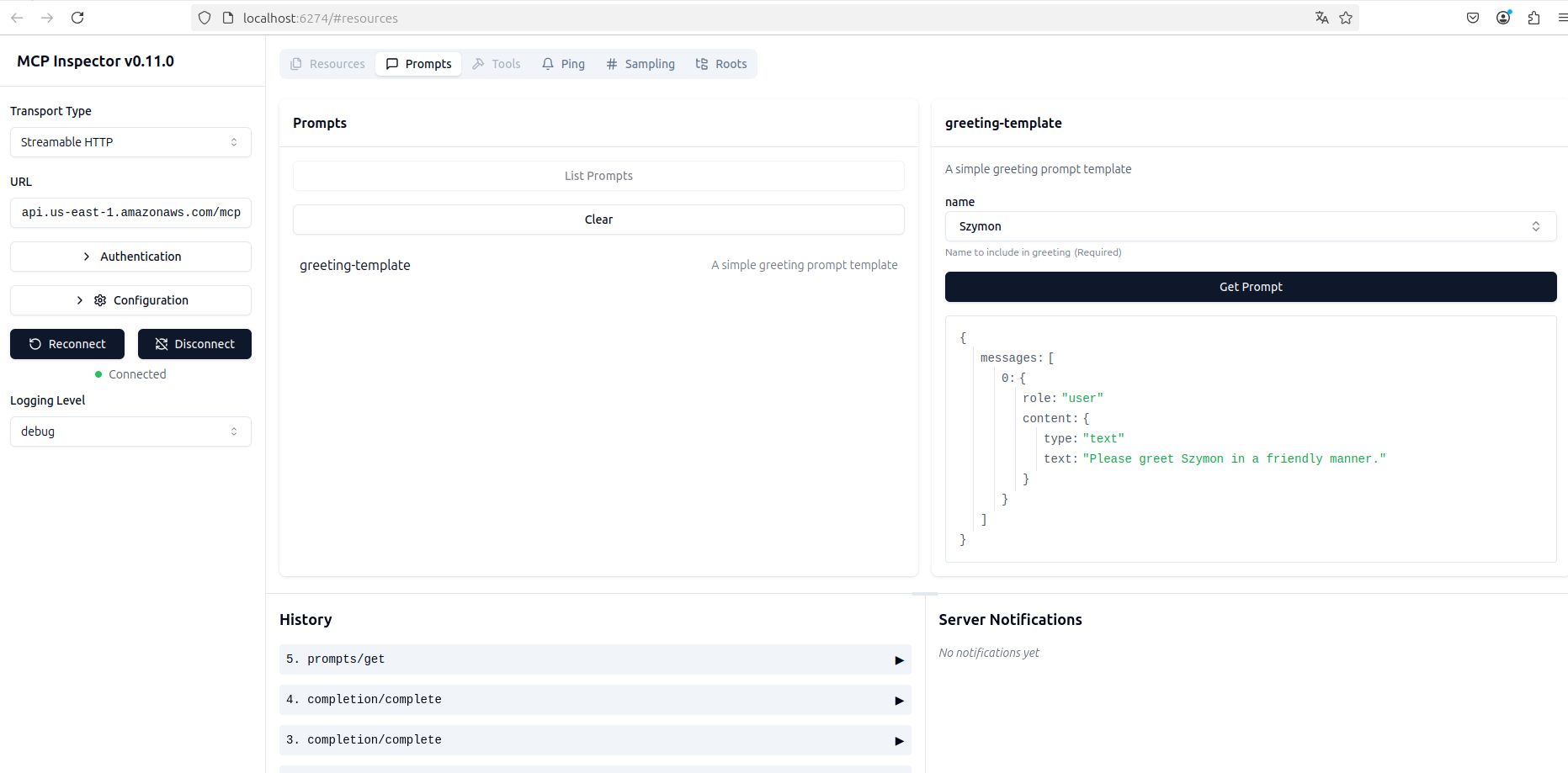
Task: Switch to the Tools tab
Action: pyautogui.click(x=497, y=64)
